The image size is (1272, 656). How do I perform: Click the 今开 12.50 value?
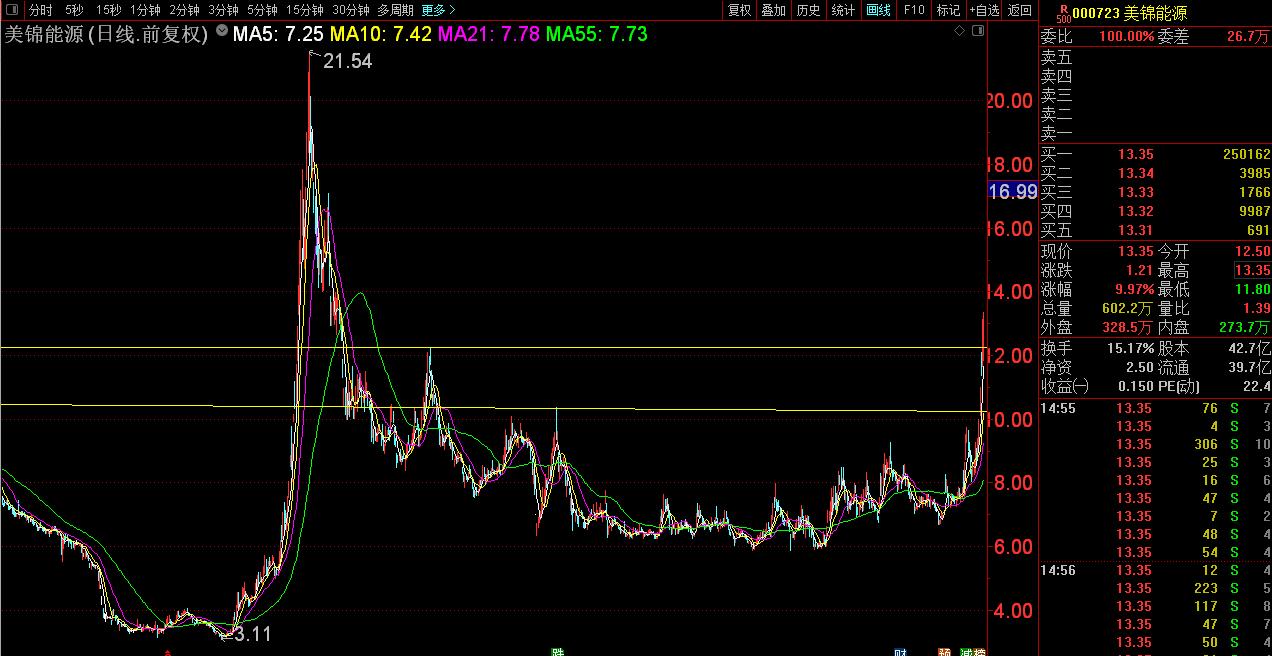[1252, 252]
